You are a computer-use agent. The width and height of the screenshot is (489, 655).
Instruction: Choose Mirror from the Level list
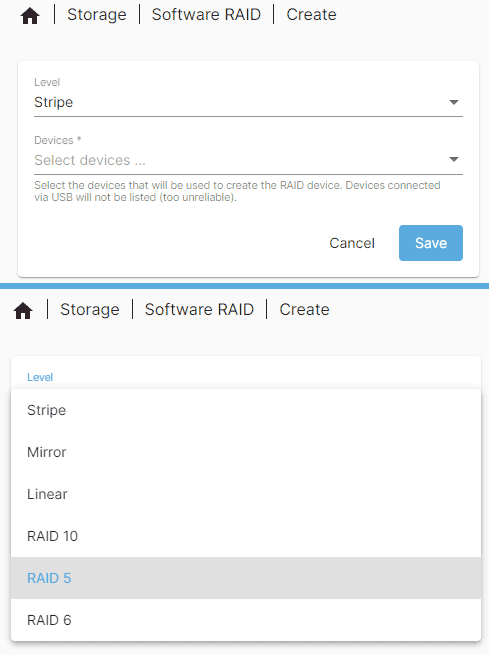click(246, 452)
